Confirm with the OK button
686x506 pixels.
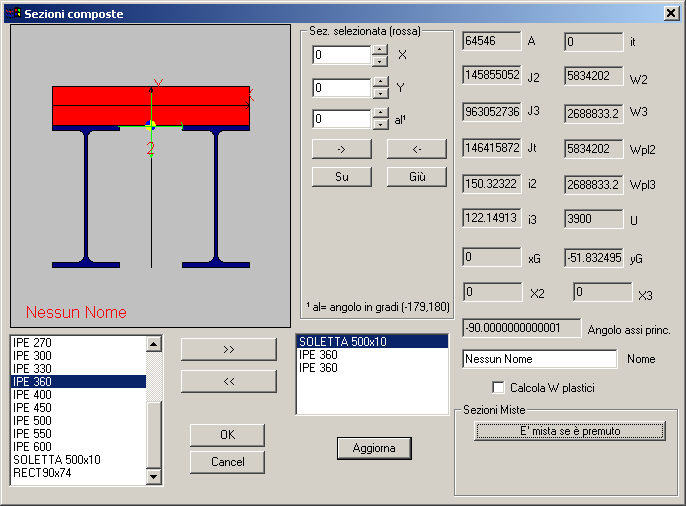(227, 435)
